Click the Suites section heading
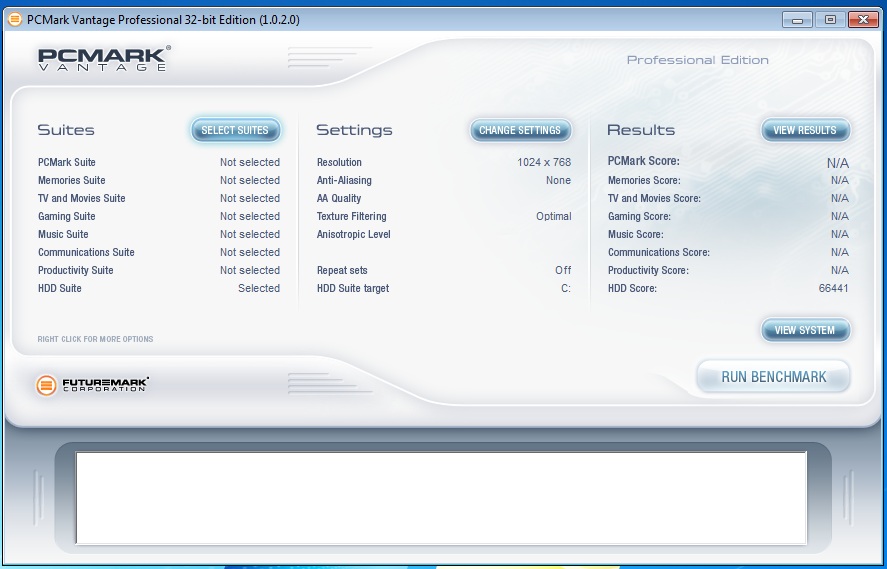Image resolution: width=887 pixels, height=569 pixels. (66, 130)
